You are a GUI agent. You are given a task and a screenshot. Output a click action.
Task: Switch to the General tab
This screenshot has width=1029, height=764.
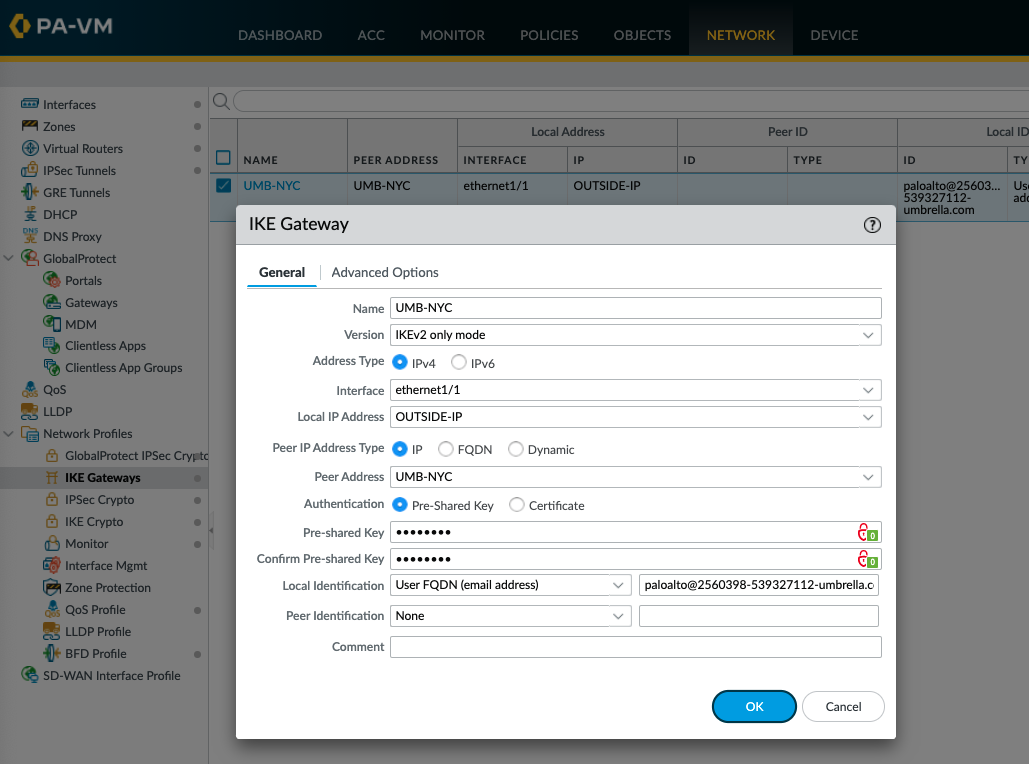[282, 272]
